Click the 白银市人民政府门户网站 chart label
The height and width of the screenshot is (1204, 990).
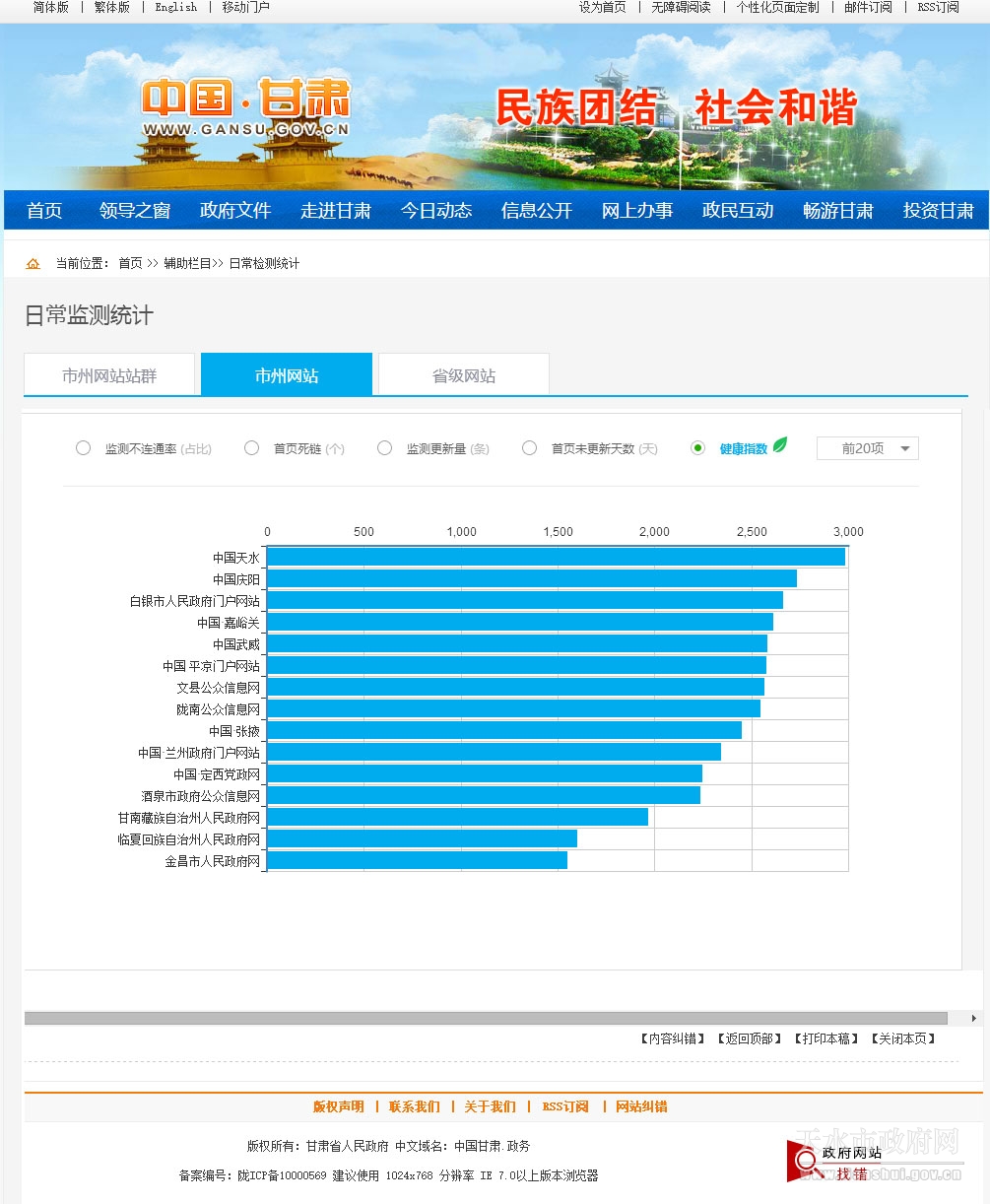coord(195,601)
